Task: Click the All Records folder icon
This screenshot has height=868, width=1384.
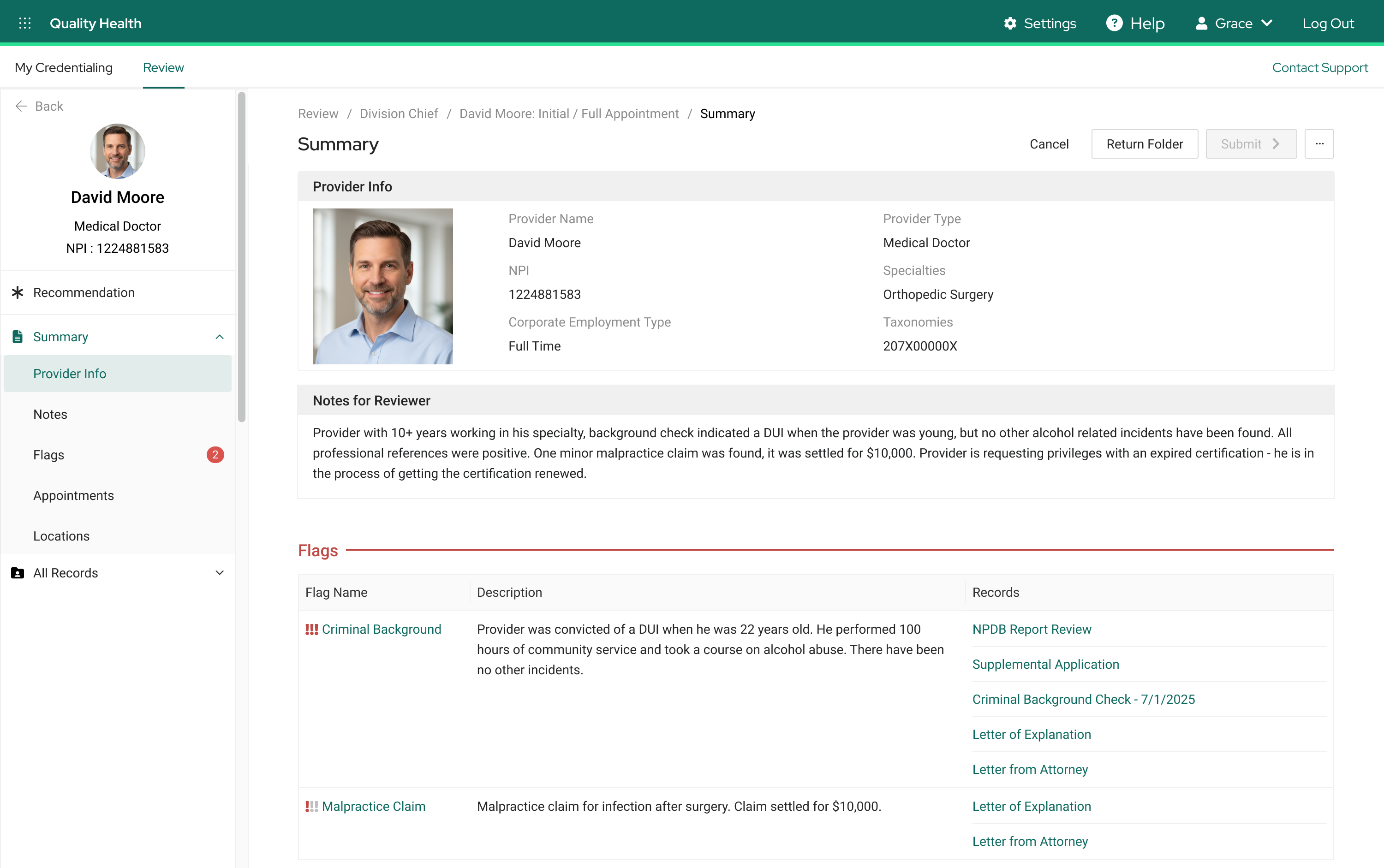Action: click(x=18, y=573)
